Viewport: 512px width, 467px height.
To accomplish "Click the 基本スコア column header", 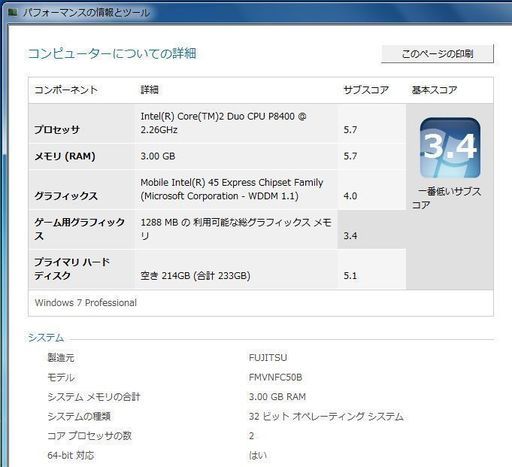I will (434, 90).
